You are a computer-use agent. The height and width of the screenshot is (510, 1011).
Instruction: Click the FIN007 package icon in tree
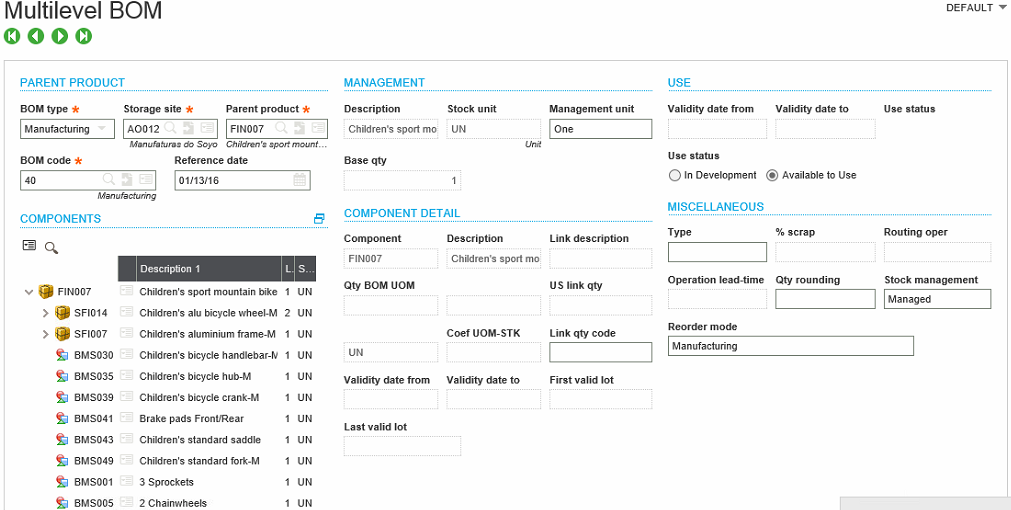coord(46,291)
